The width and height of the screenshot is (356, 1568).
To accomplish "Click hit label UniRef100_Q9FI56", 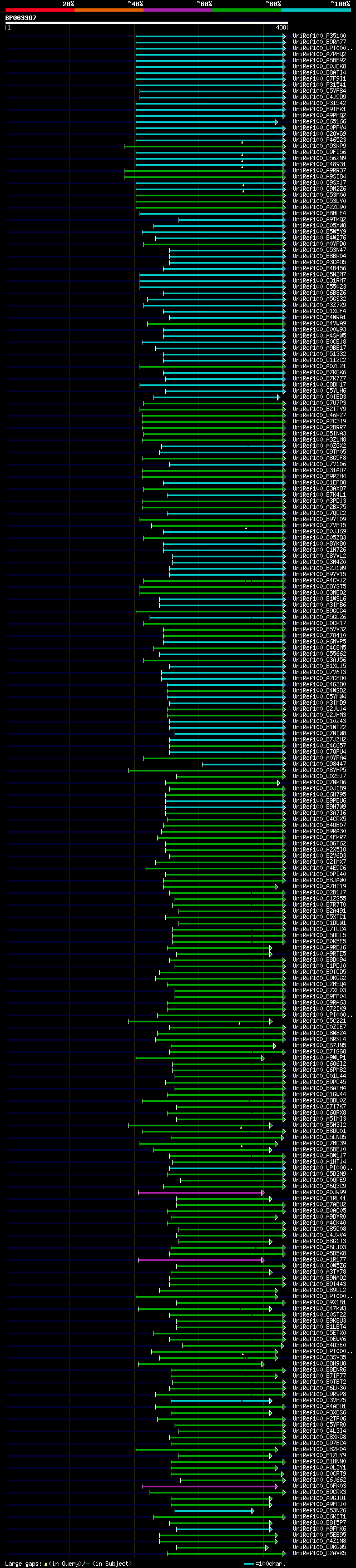I will click(x=319, y=152).
